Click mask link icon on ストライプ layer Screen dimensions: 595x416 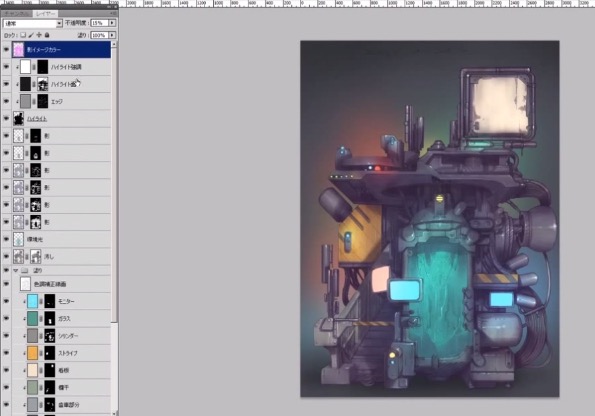click(41, 353)
